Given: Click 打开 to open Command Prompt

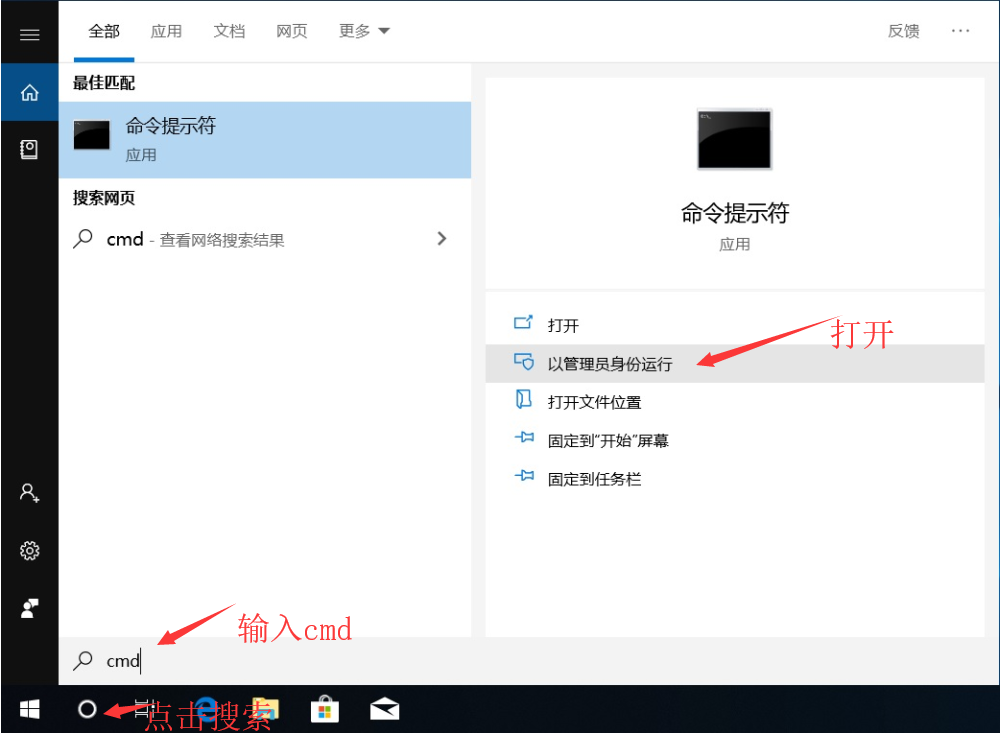Looking at the screenshot, I should [735, 325].
